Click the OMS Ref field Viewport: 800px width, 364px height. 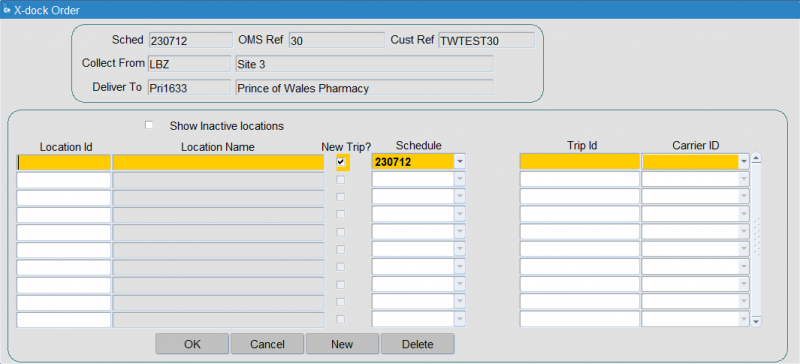(337, 41)
